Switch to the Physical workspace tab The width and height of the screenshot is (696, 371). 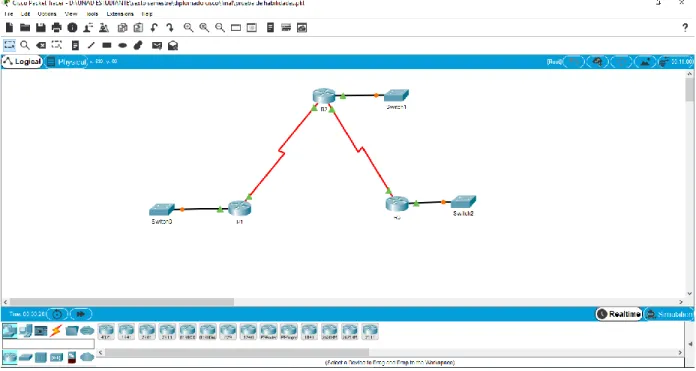[x=67, y=62]
